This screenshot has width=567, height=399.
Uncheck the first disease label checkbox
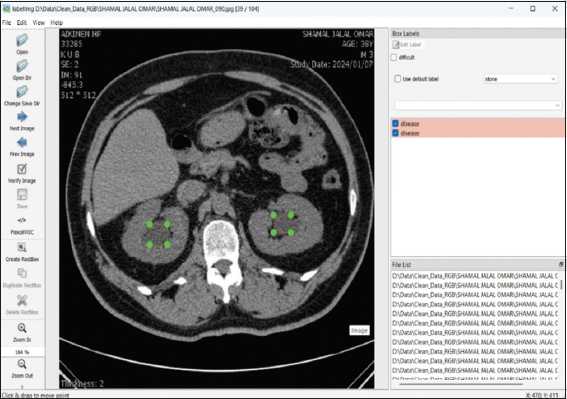(x=396, y=124)
